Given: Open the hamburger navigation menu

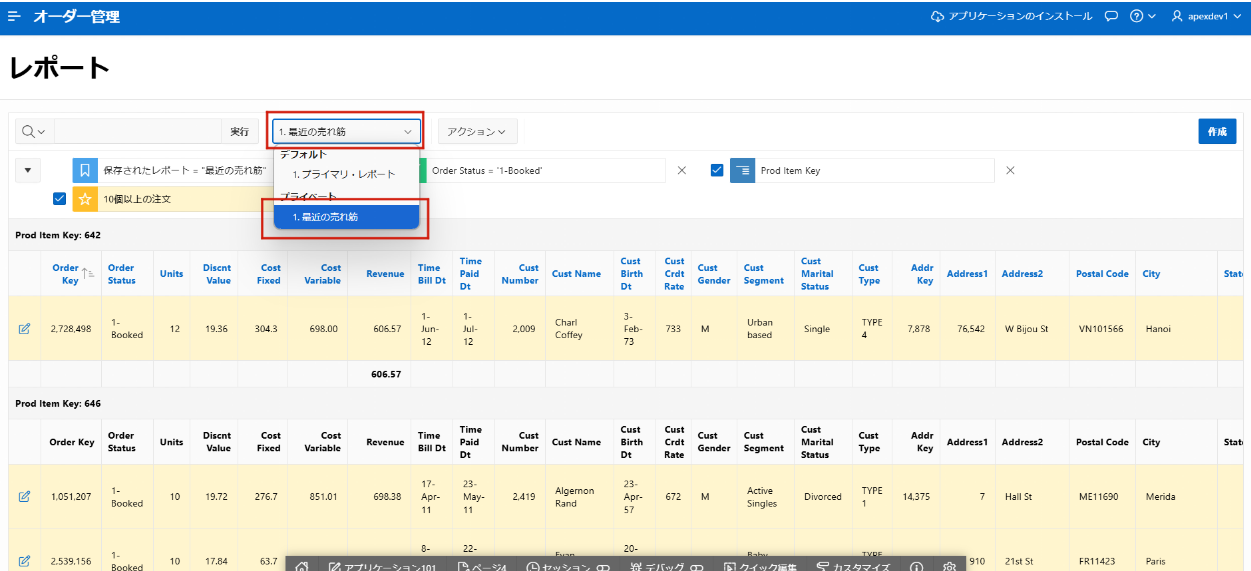Looking at the screenshot, I should click(x=14, y=16).
